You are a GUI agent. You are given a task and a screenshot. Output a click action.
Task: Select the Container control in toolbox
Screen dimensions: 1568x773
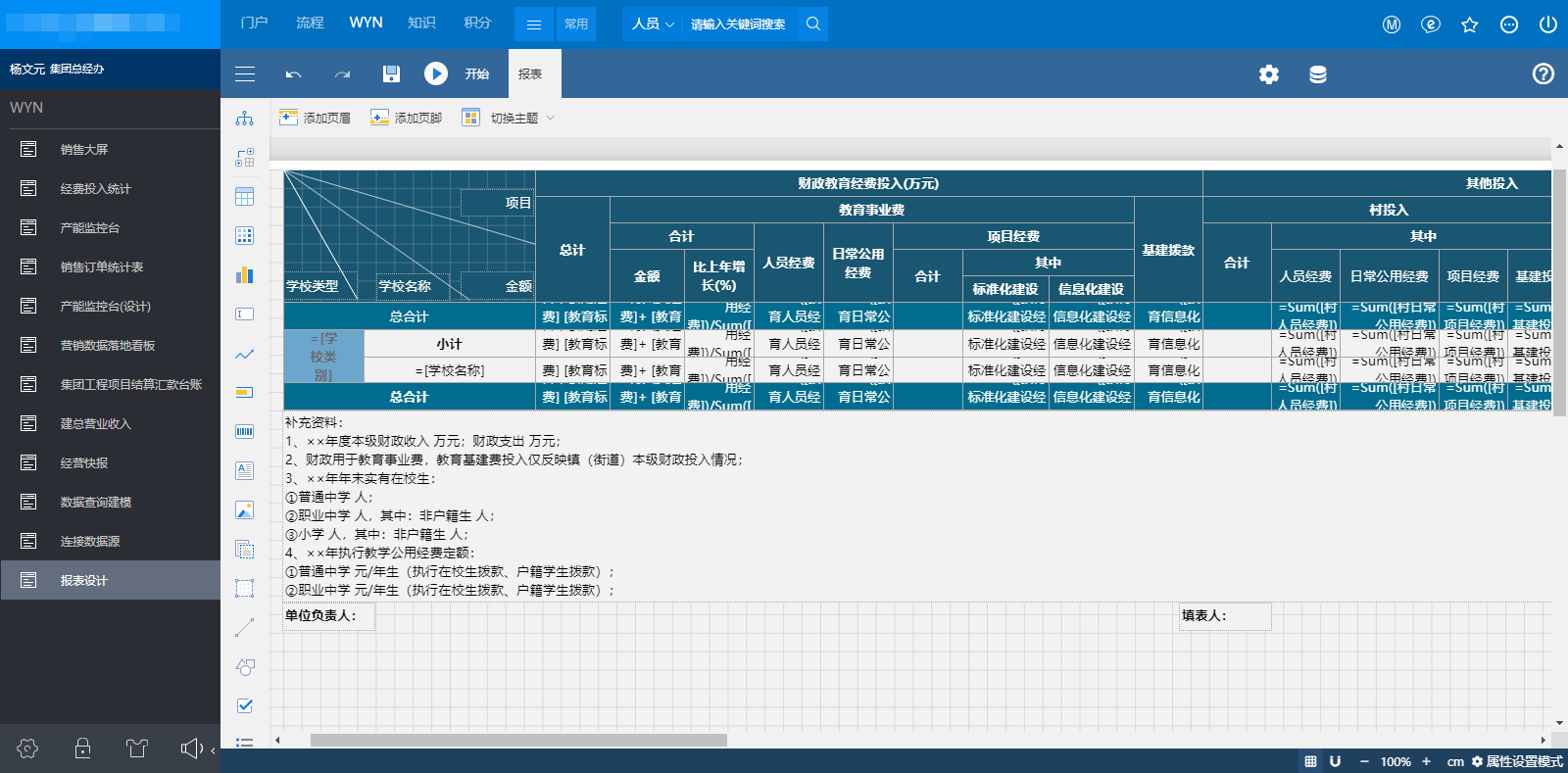245,589
